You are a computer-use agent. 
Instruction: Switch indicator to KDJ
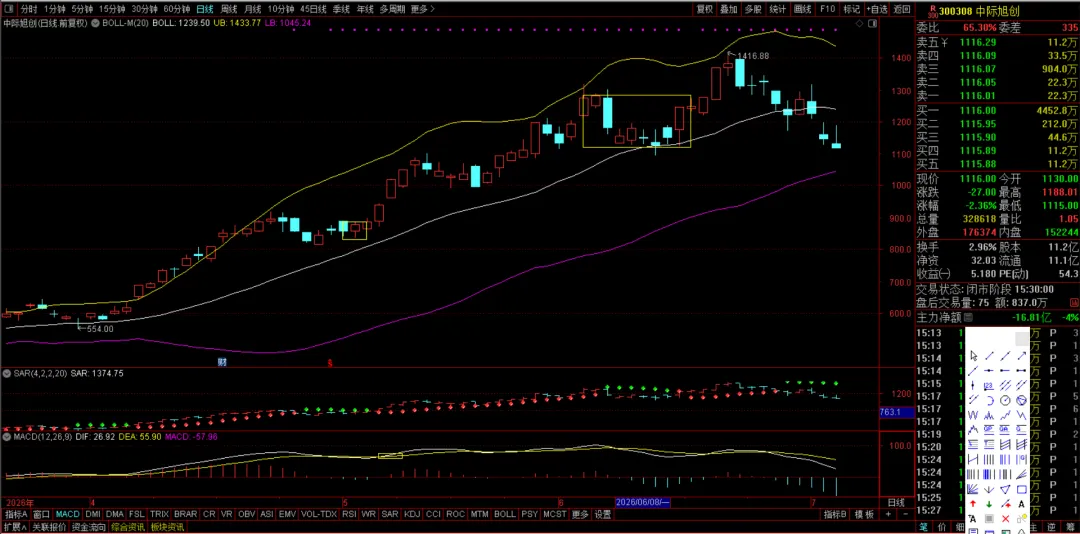tap(412, 514)
